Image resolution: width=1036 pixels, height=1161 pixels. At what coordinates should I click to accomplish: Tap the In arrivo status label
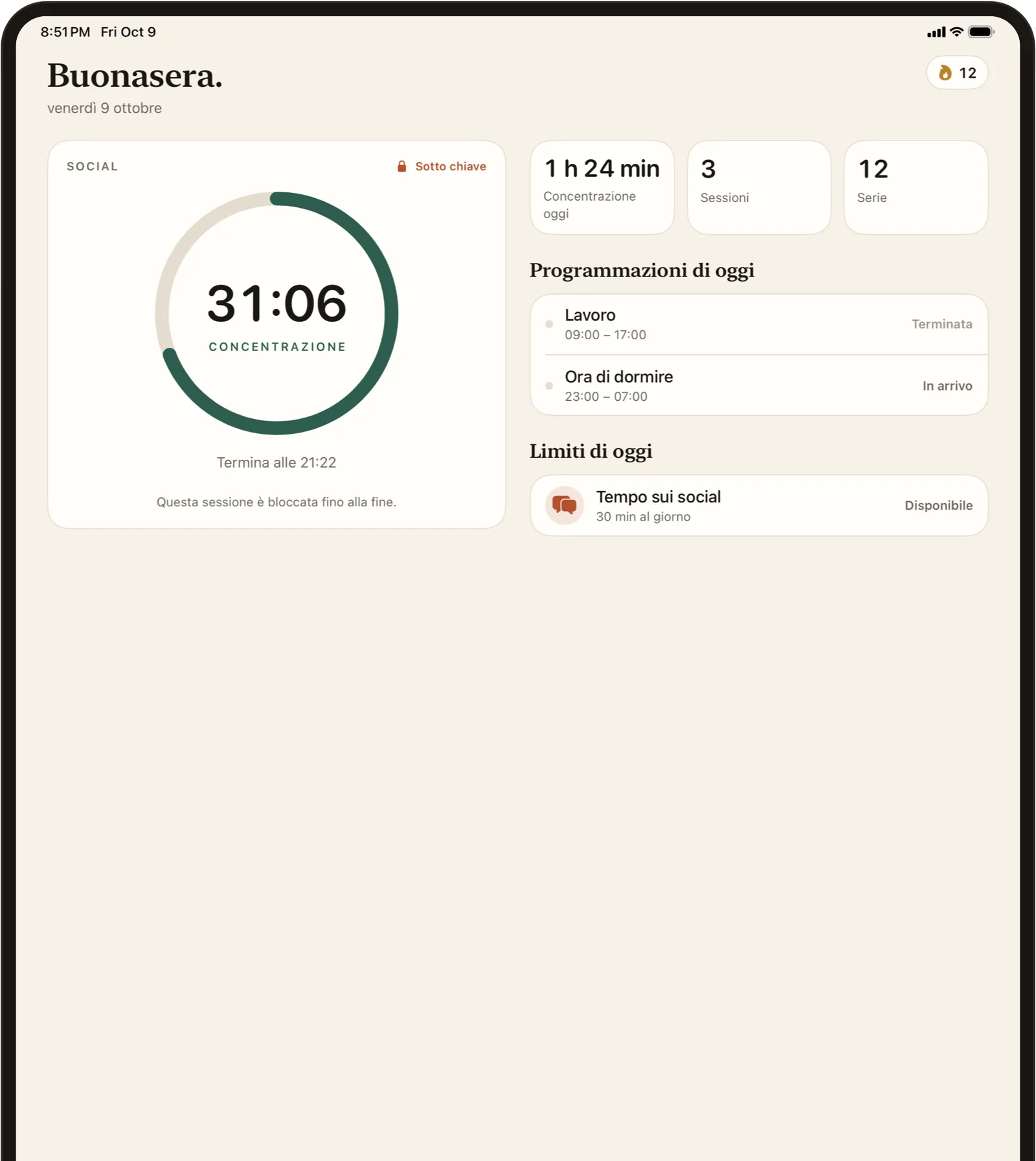(x=947, y=386)
